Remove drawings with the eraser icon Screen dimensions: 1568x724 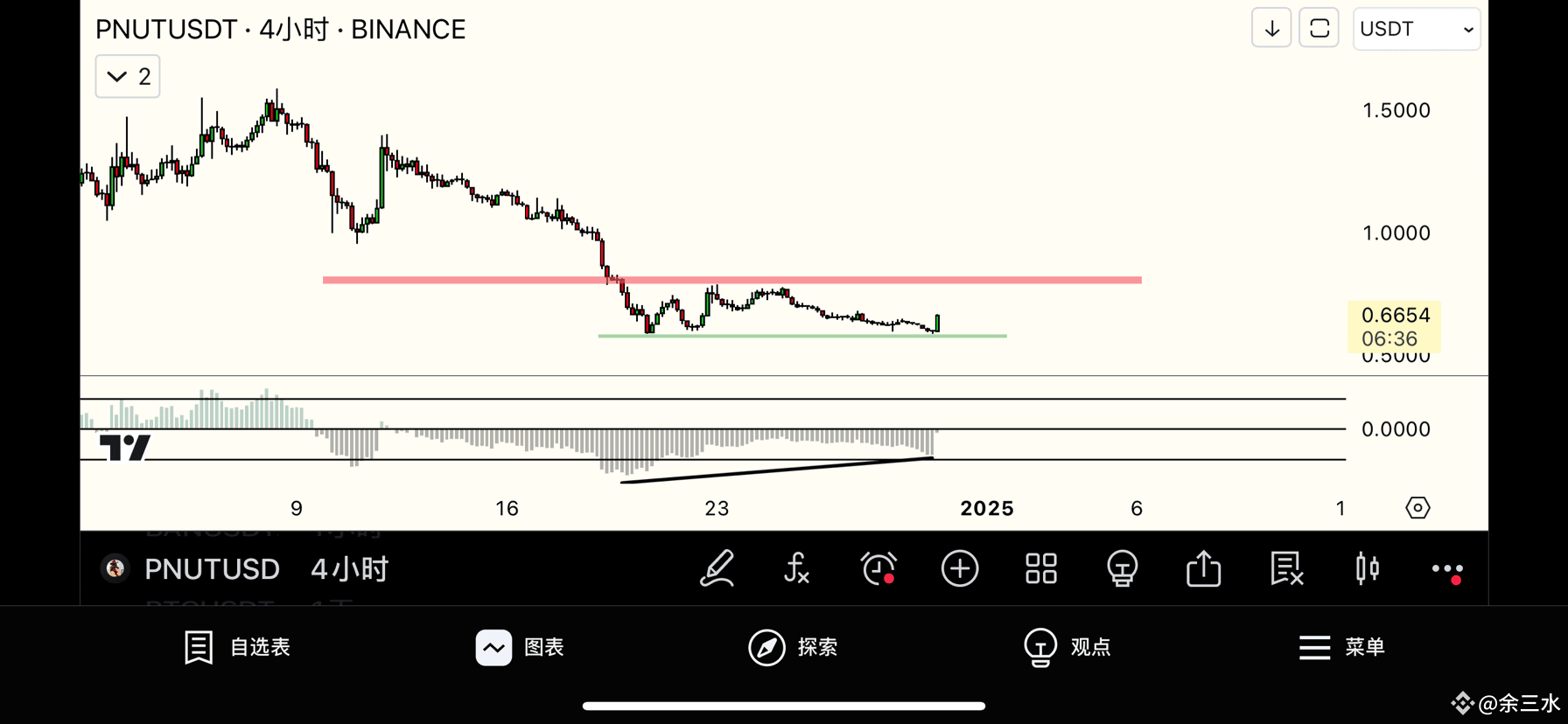point(1284,568)
